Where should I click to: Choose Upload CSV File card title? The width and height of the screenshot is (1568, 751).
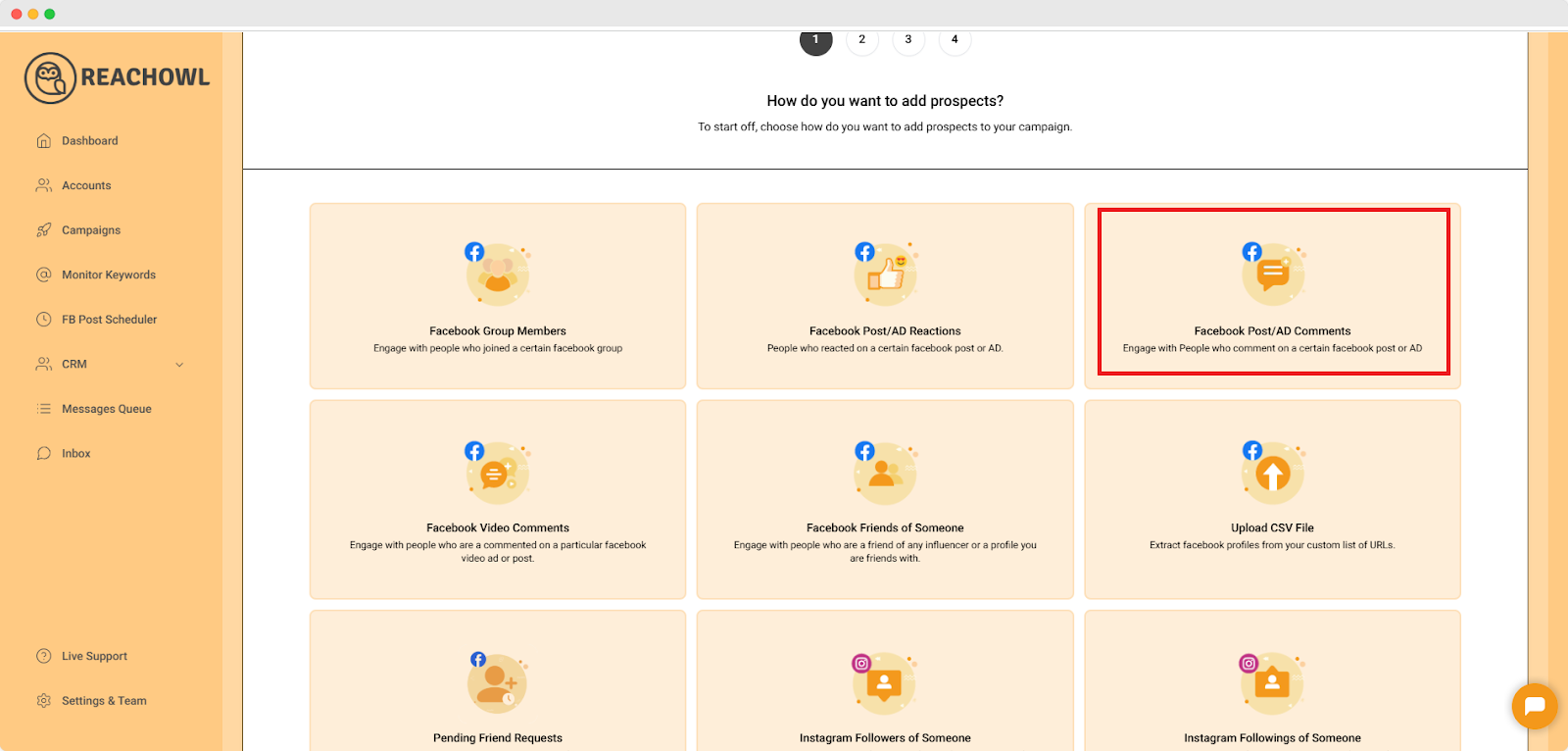(1272, 528)
